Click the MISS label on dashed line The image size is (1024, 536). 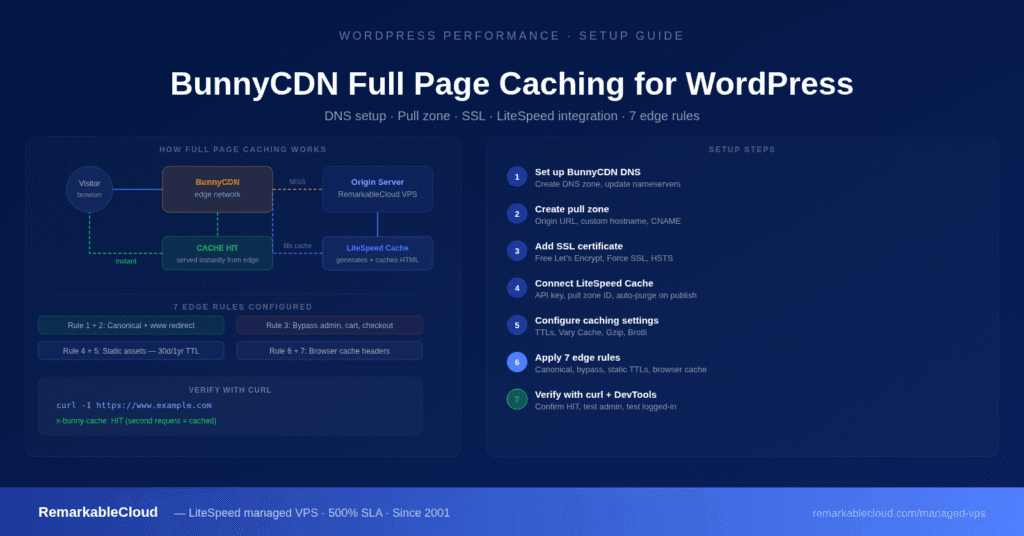[297, 182]
